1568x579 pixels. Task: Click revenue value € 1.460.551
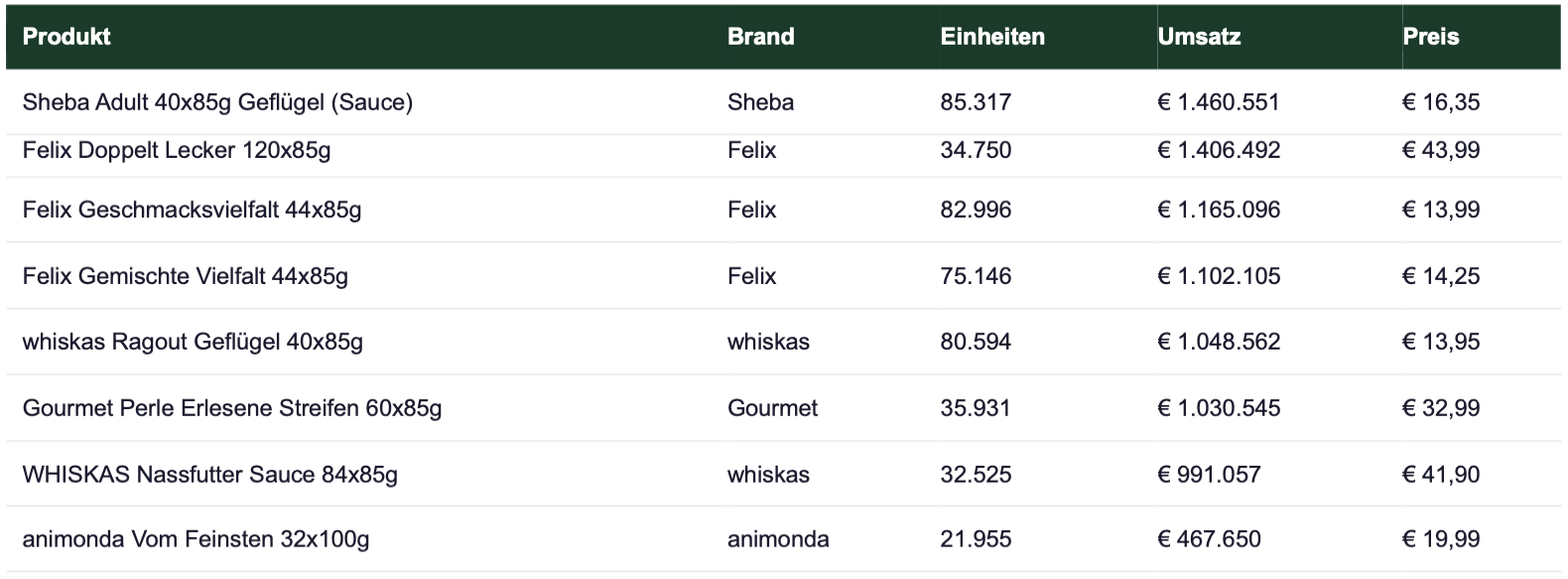click(1218, 102)
